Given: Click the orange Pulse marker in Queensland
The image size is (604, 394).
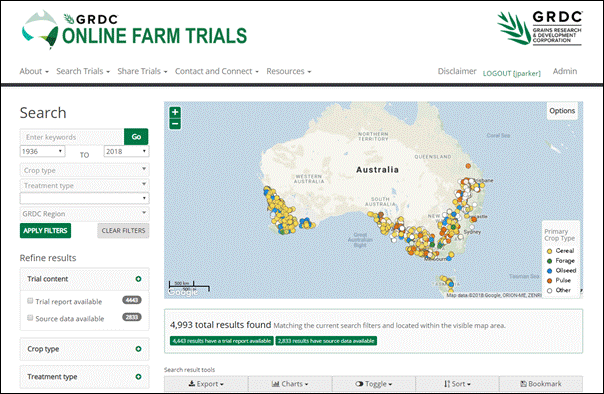Looking at the screenshot, I should (x=468, y=166).
